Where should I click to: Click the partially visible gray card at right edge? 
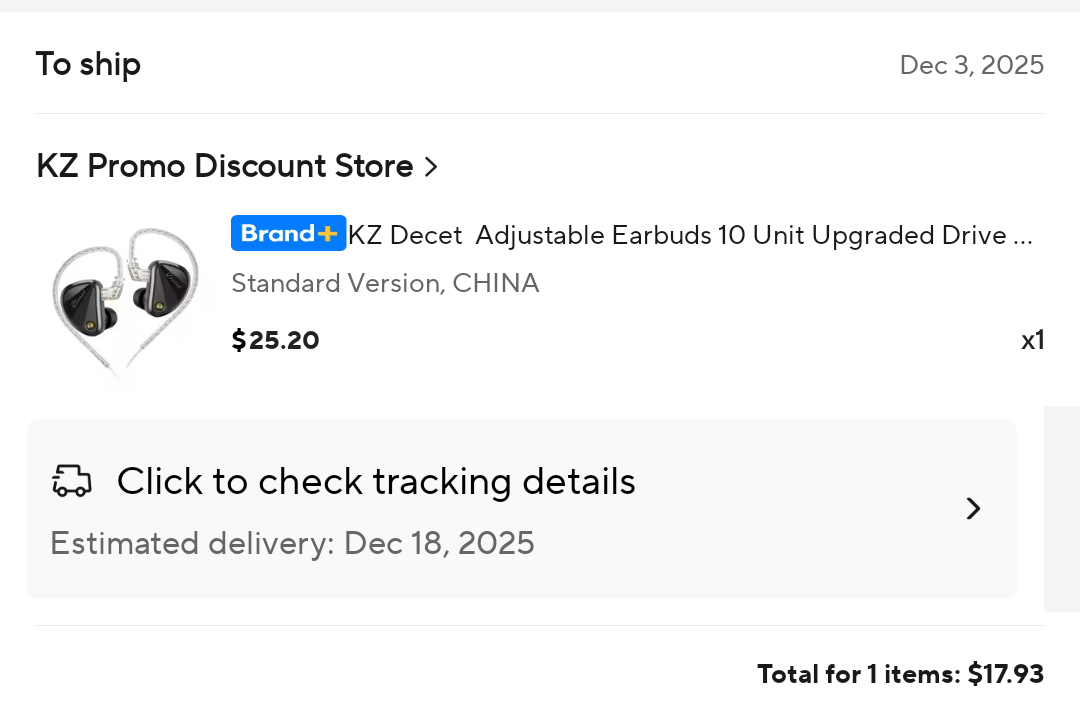1062,508
